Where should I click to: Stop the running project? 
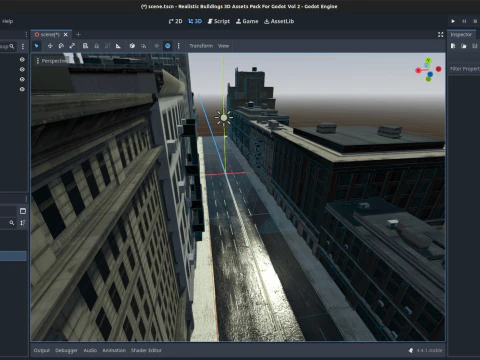pos(475,21)
